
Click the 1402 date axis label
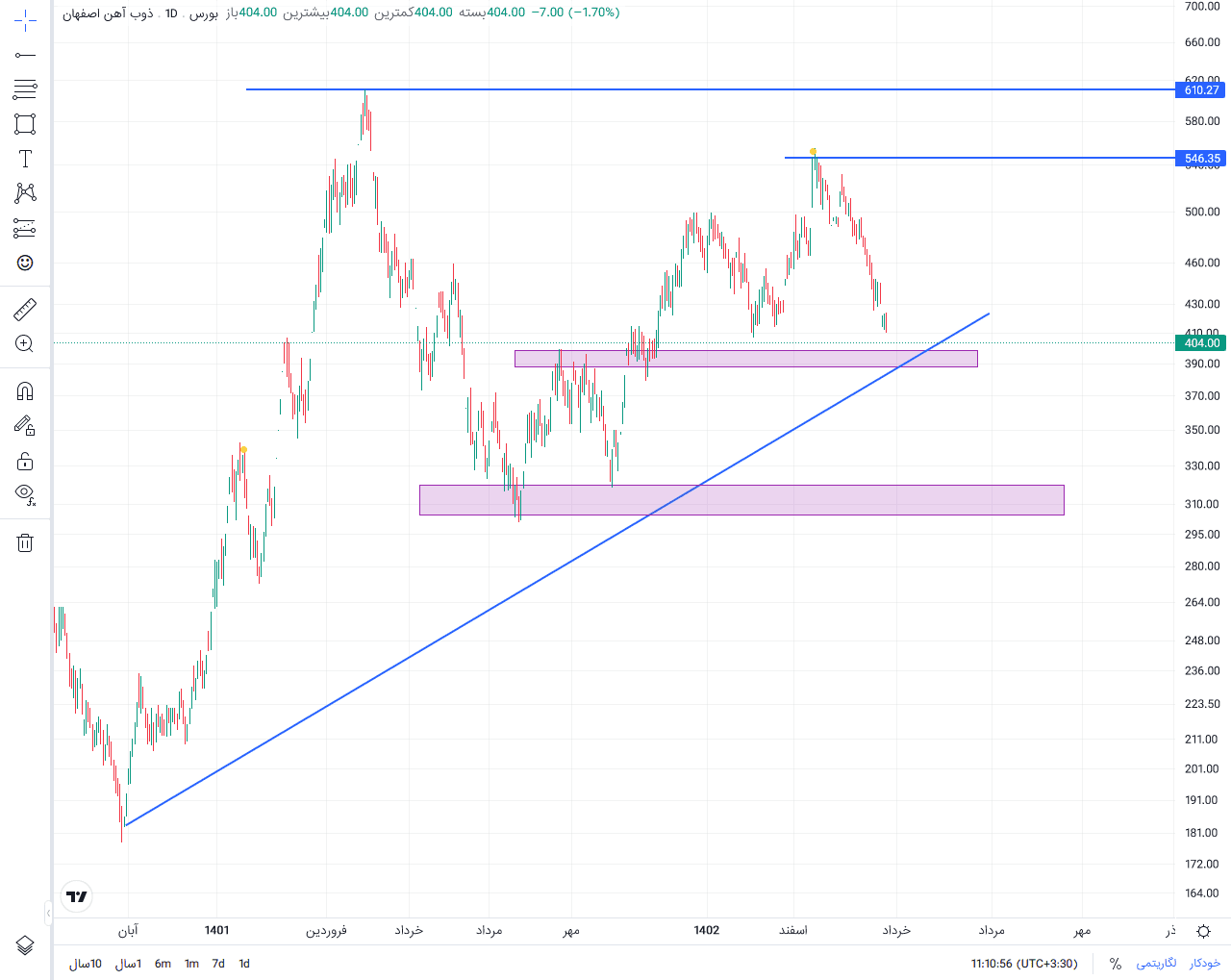click(707, 930)
